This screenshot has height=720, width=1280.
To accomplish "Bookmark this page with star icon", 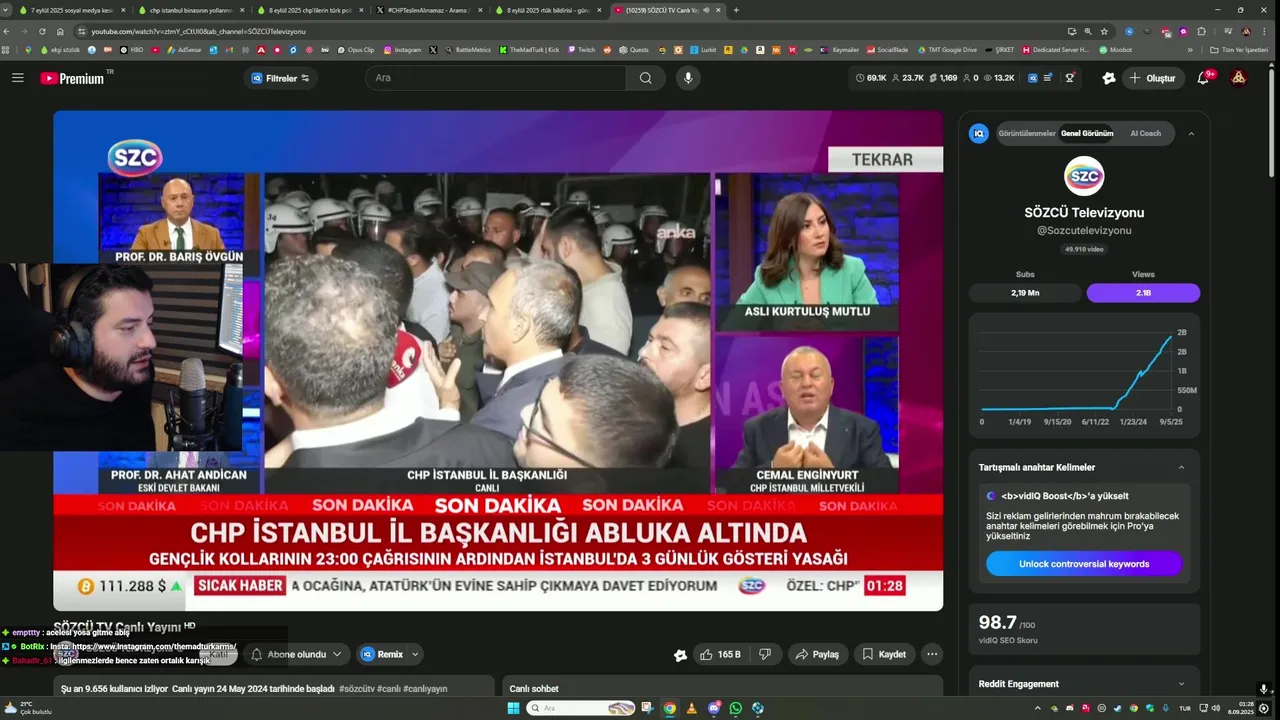I will click(1104, 31).
